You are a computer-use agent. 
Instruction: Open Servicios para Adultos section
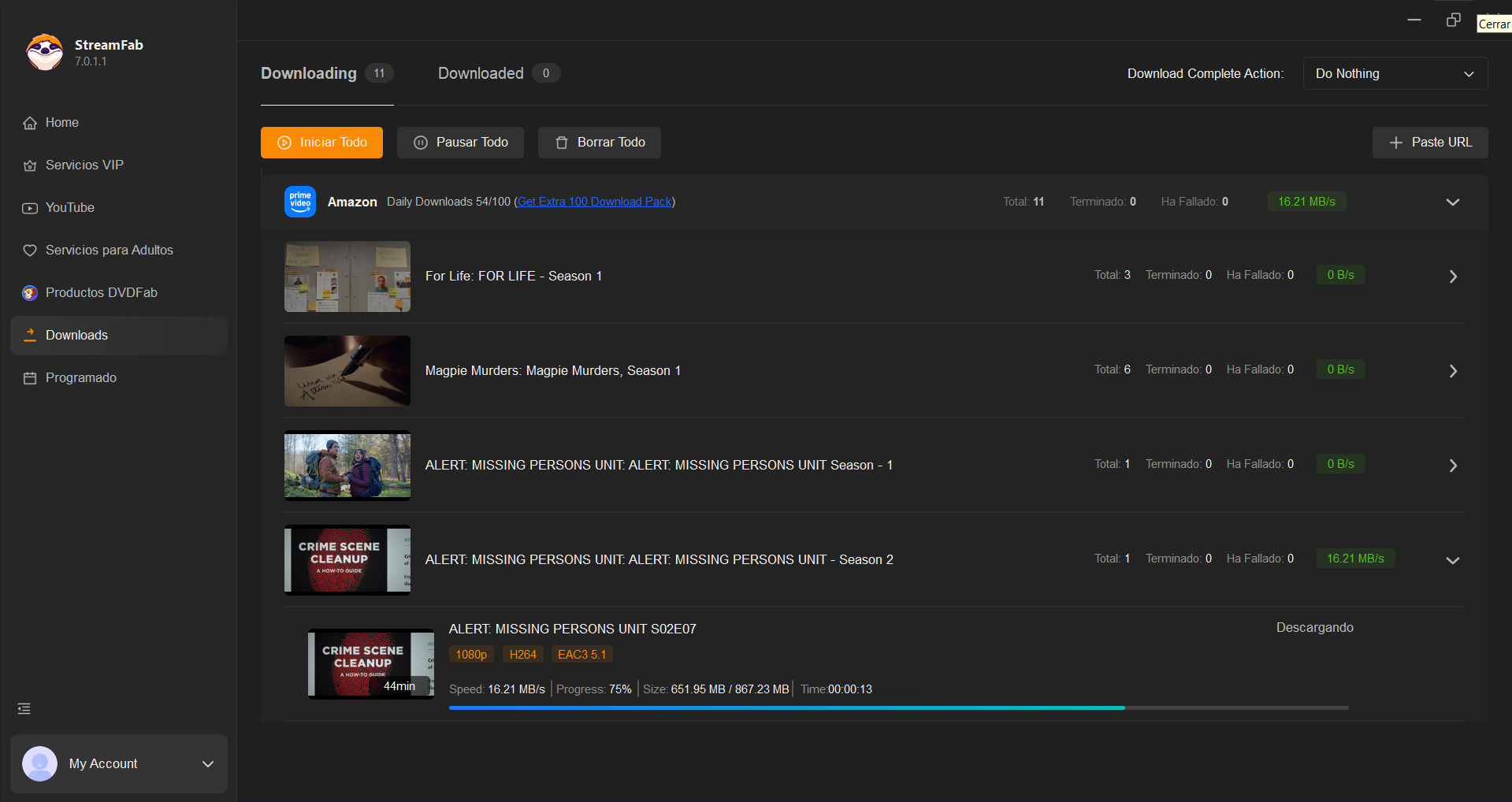point(109,251)
